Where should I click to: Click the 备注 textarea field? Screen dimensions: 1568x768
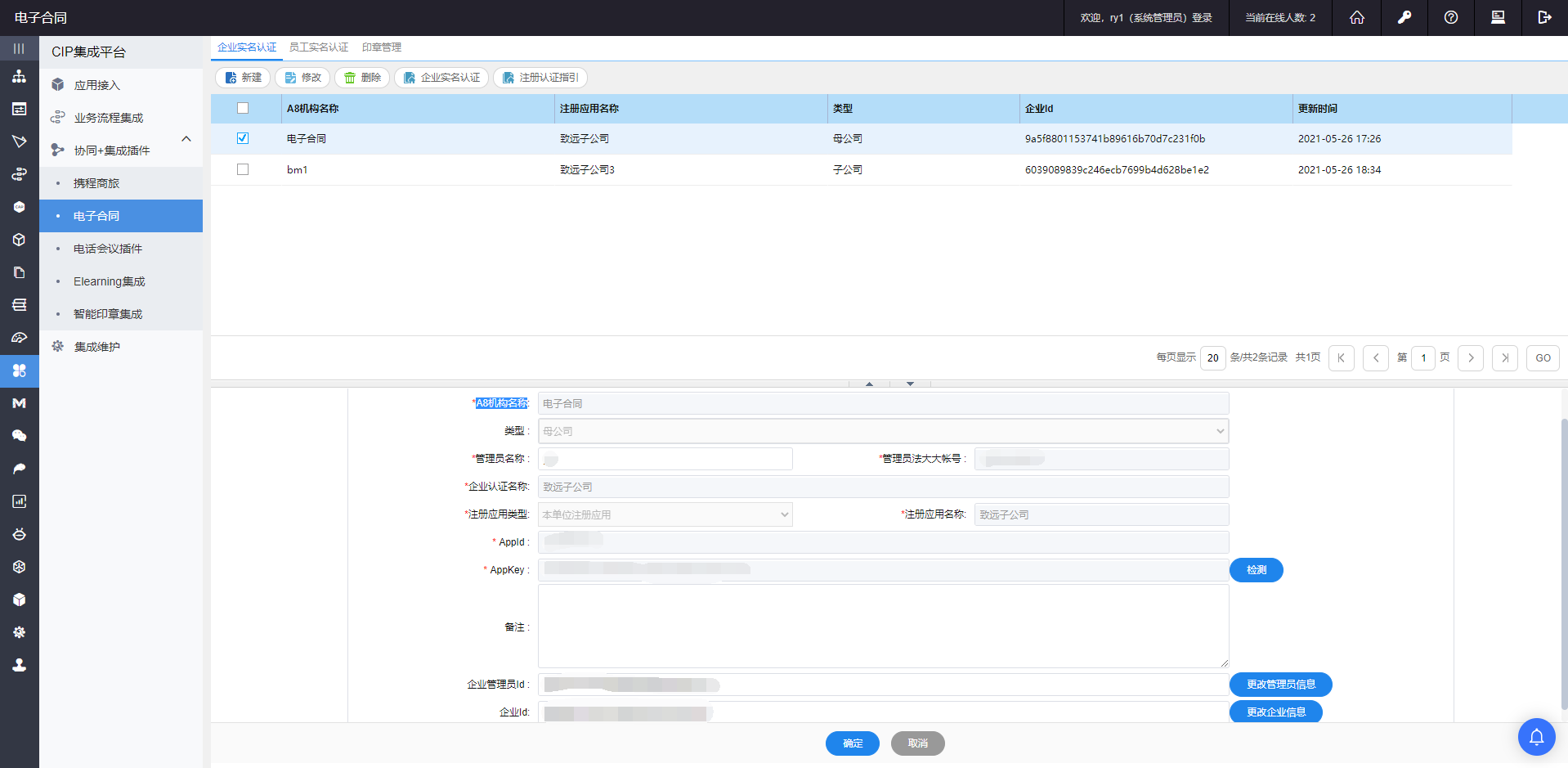click(x=883, y=626)
